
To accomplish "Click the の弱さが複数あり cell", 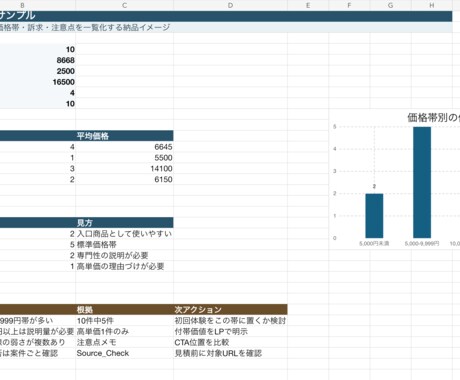I will coord(38,342).
